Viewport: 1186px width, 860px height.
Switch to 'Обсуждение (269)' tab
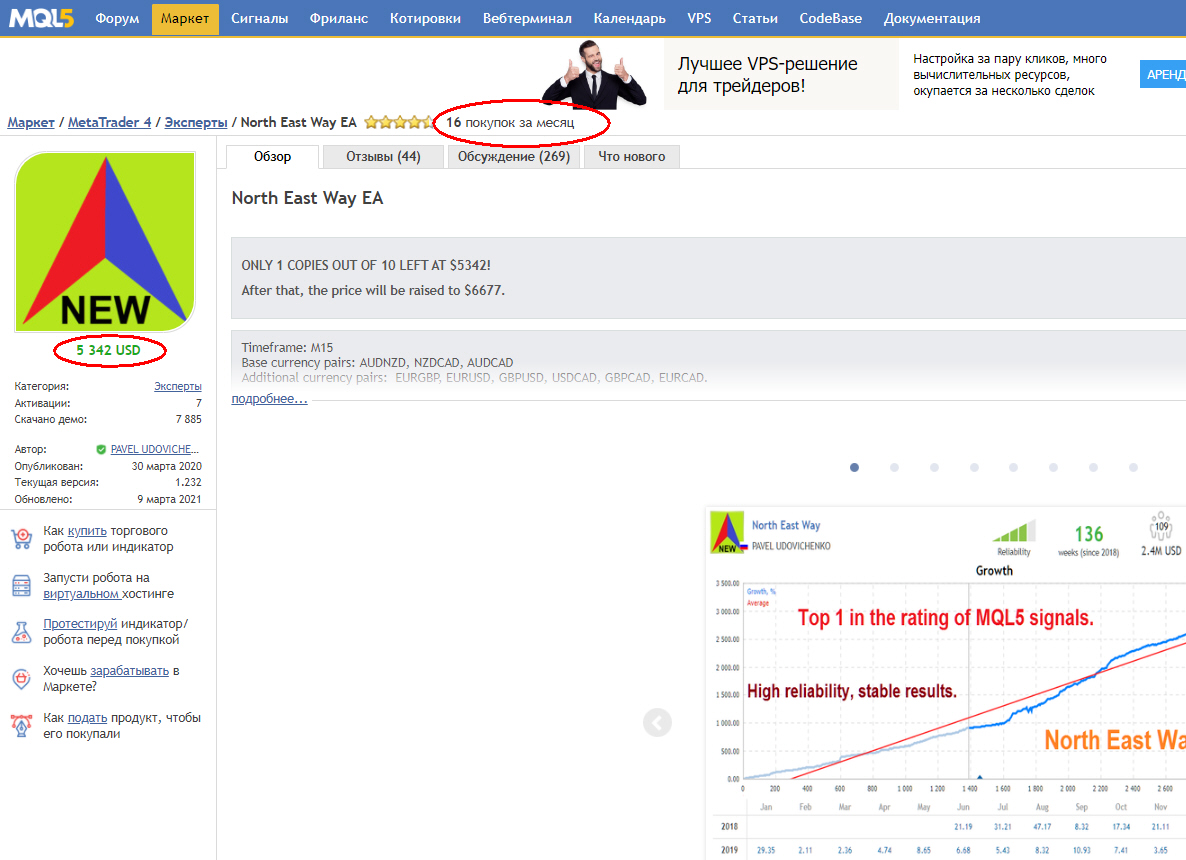point(513,157)
